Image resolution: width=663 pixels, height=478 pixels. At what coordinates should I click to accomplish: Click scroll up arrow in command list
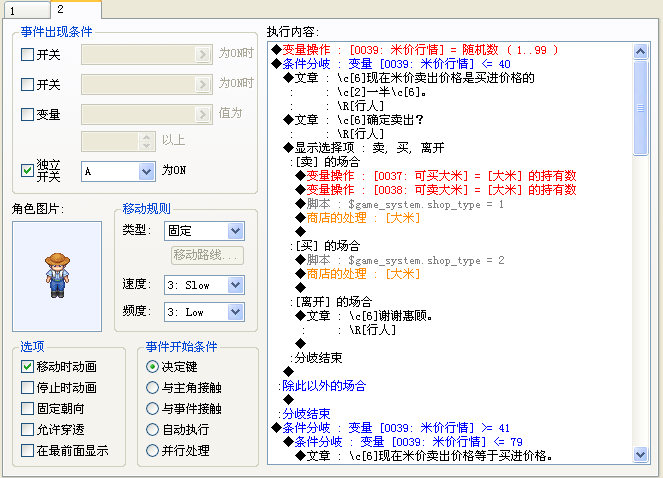pyautogui.click(x=641, y=51)
